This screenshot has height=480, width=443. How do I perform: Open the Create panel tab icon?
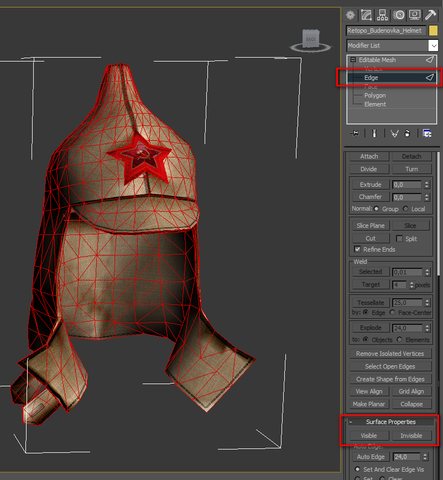pyautogui.click(x=350, y=15)
